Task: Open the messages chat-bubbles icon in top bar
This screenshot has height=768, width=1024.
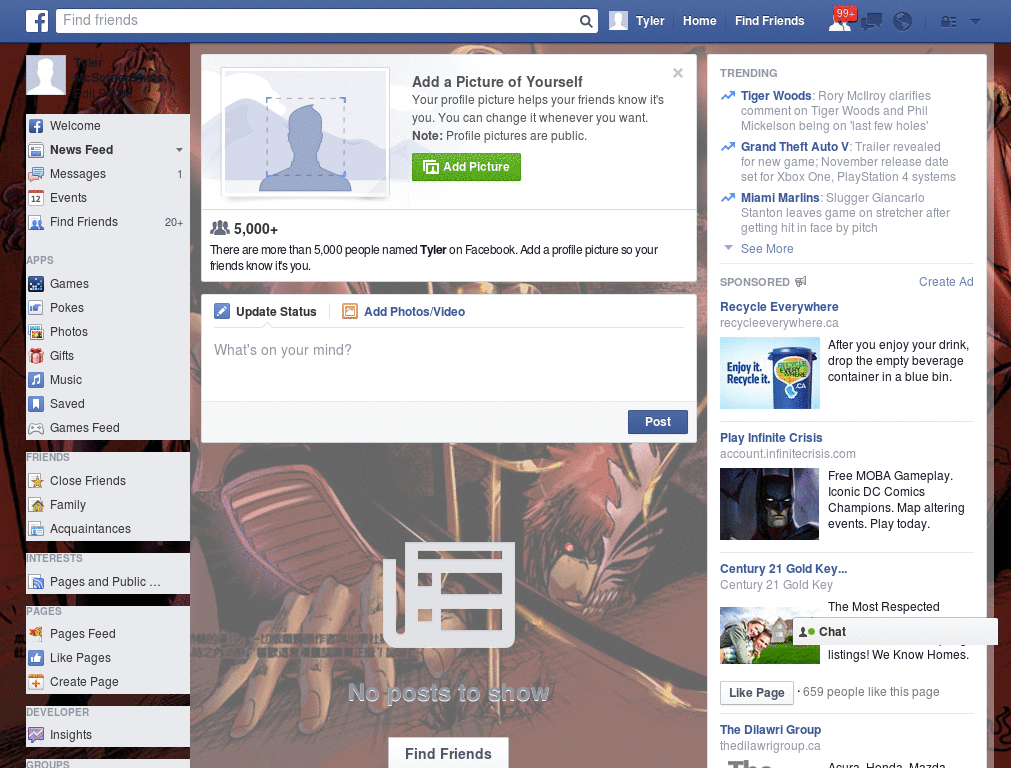Action: (871, 22)
